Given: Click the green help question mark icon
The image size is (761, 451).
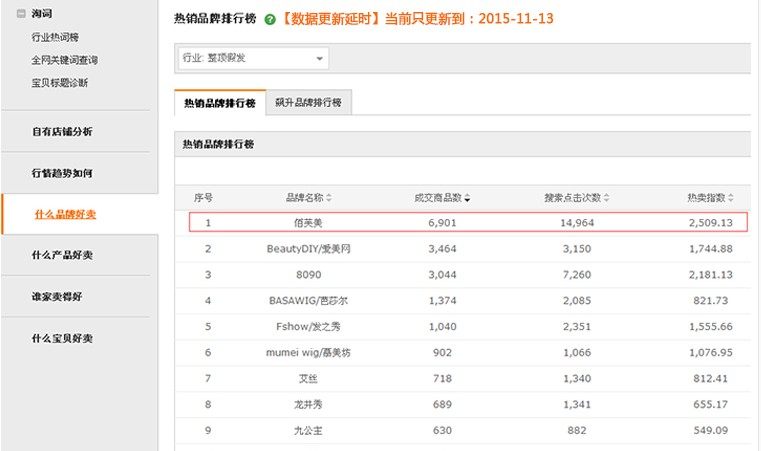Looking at the screenshot, I should (270, 19).
